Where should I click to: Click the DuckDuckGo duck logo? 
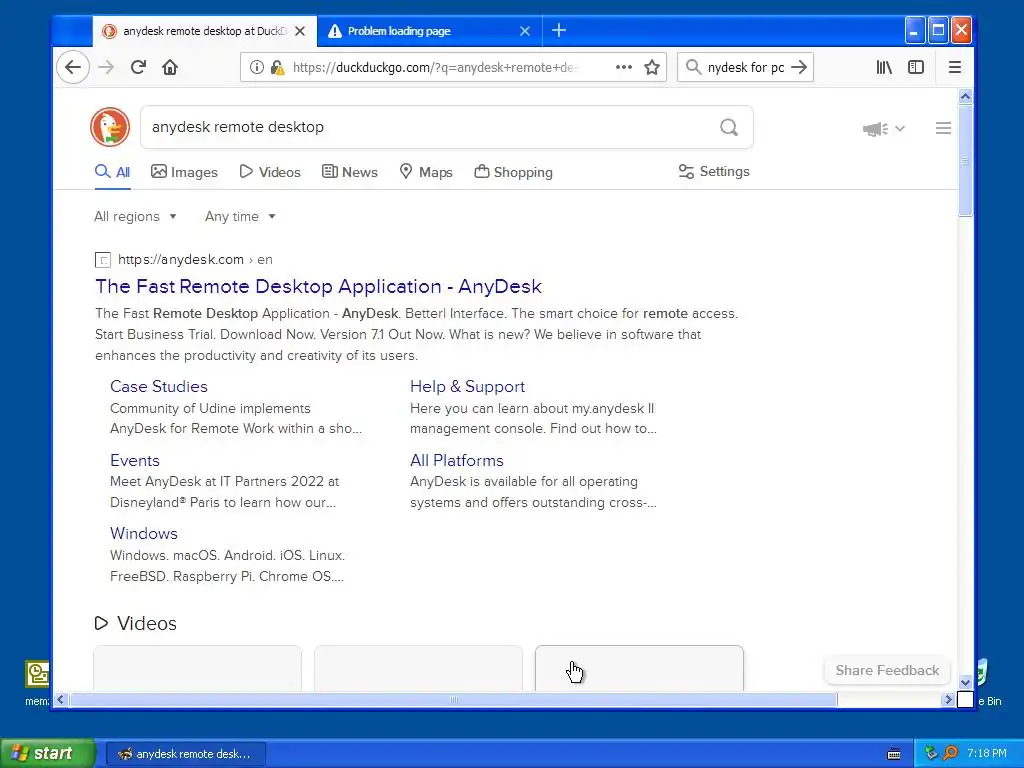coord(110,127)
